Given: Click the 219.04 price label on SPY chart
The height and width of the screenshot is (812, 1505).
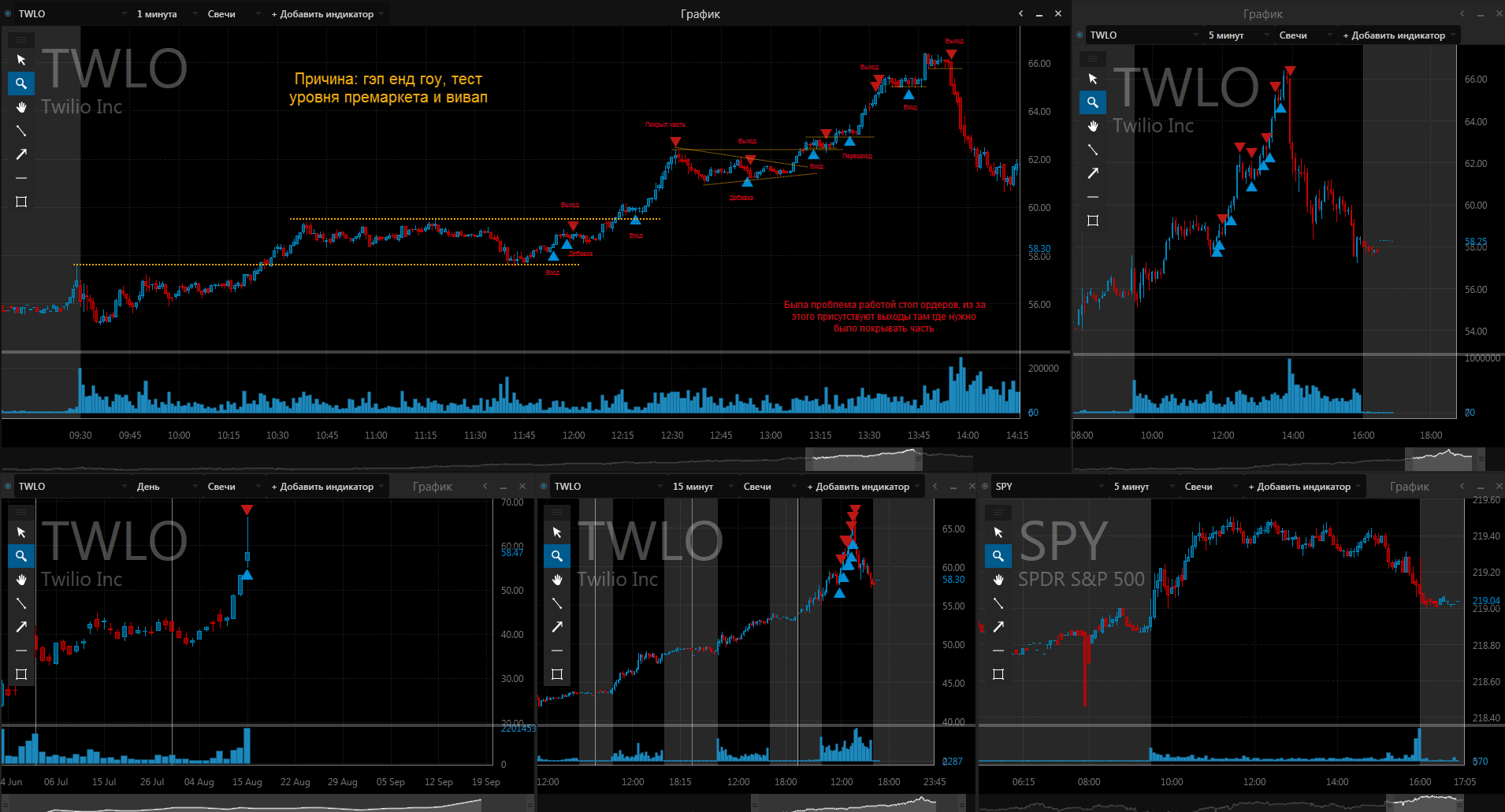Looking at the screenshot, I should click(1486, 600).
